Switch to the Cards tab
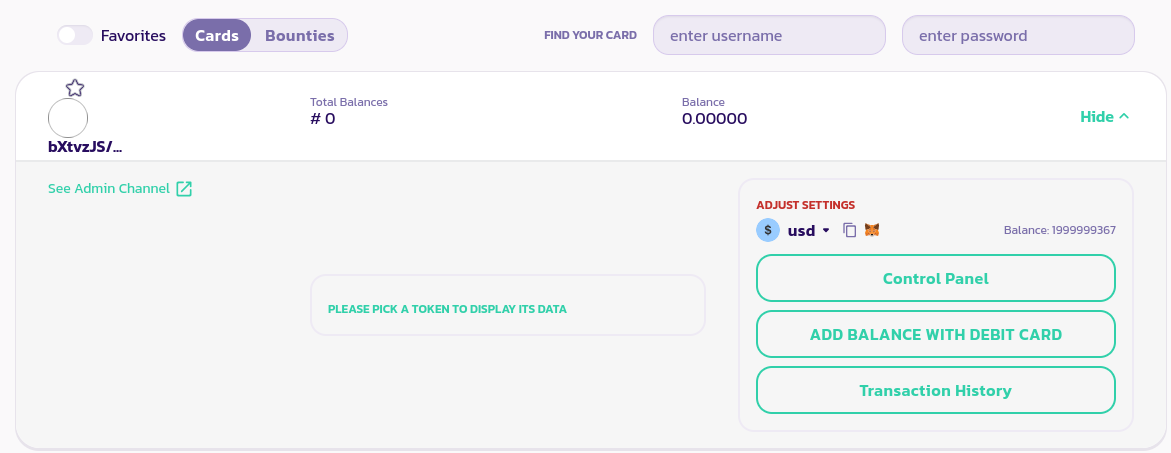This screenshot has width=1171, height=453. (x=216, y=35)
